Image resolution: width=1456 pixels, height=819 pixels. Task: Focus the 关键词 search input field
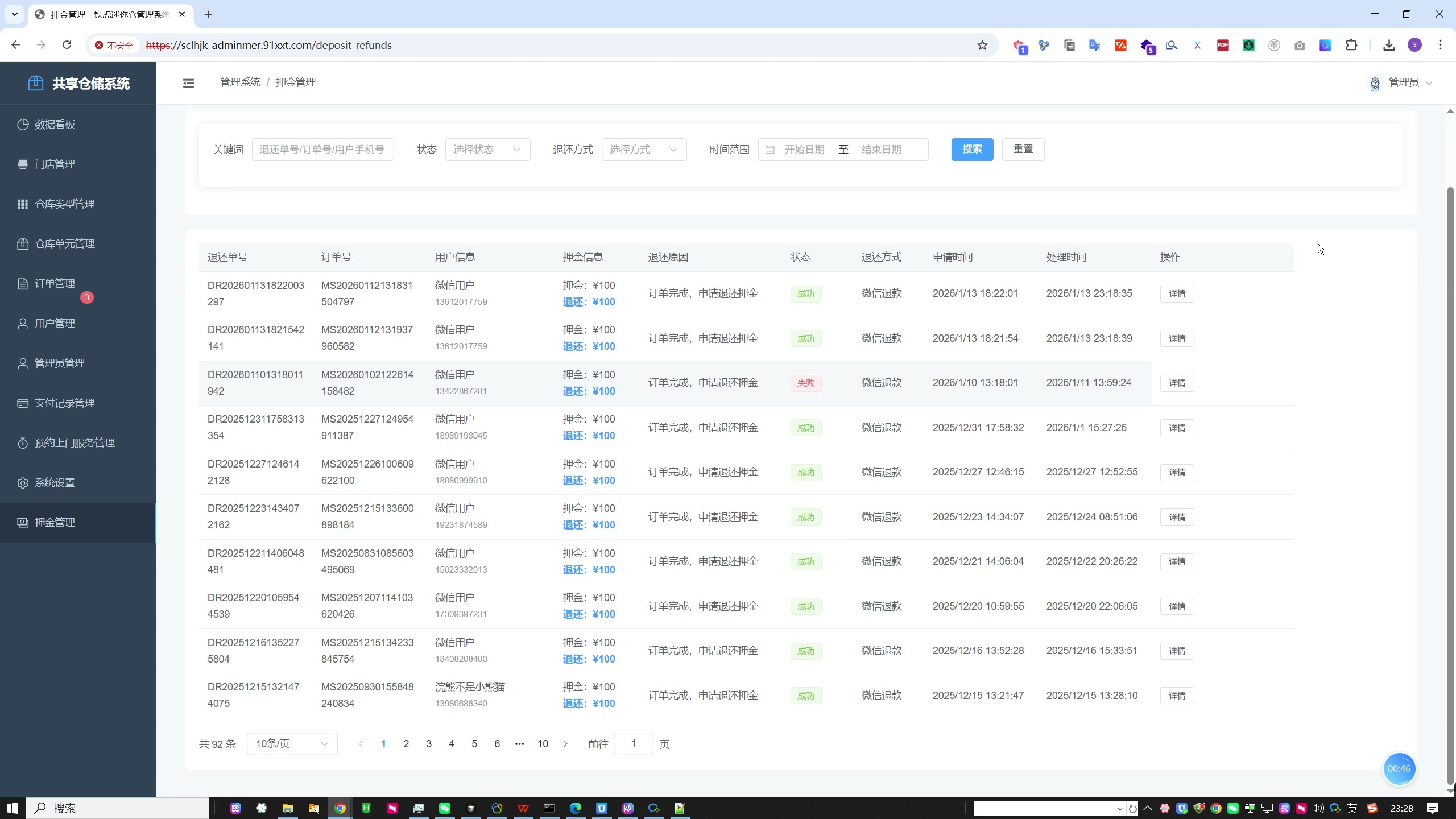[x=322, y=150]
